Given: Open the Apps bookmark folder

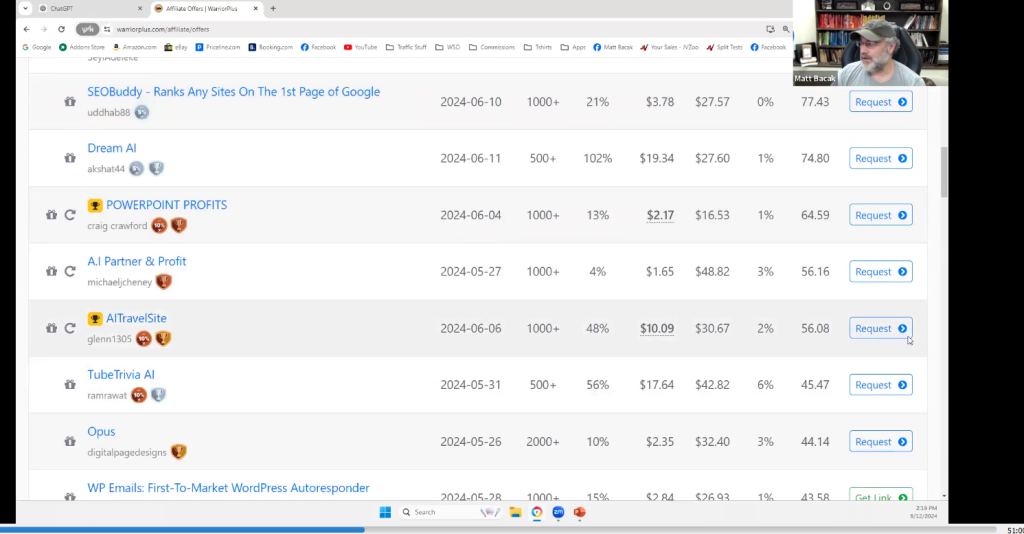Looking at the screenshot, I should tap(573, 47).
